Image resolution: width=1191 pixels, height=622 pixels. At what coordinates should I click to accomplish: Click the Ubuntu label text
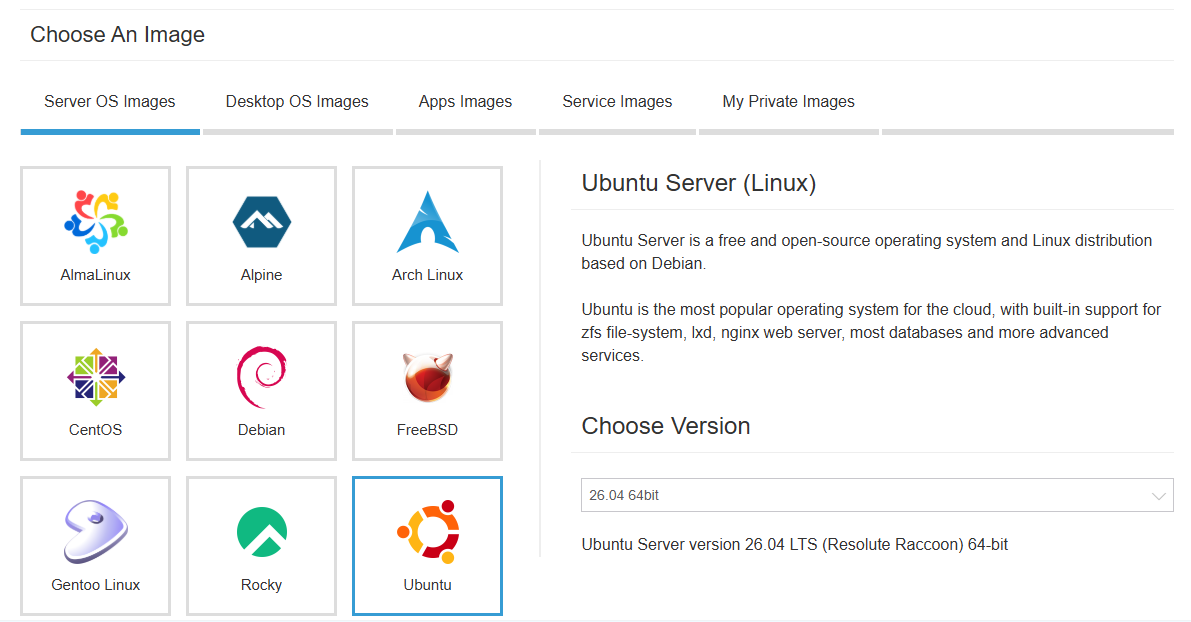428,585
